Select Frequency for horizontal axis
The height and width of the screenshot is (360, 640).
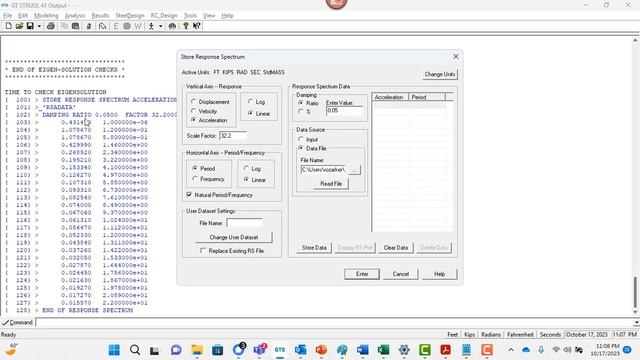(x=195, y=179)
